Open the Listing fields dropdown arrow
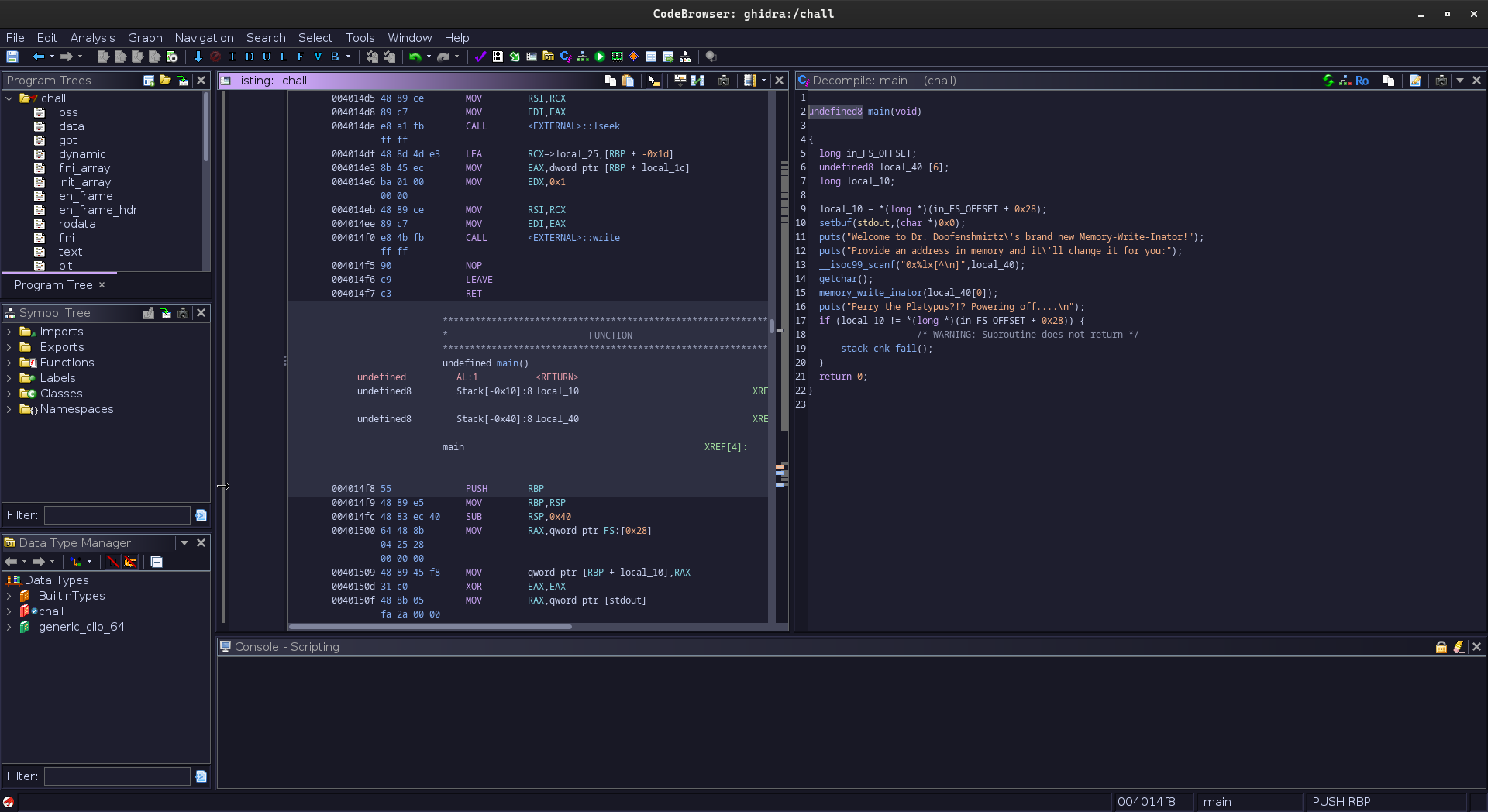The image size is (1488, 812). click(x=763, y=81)
